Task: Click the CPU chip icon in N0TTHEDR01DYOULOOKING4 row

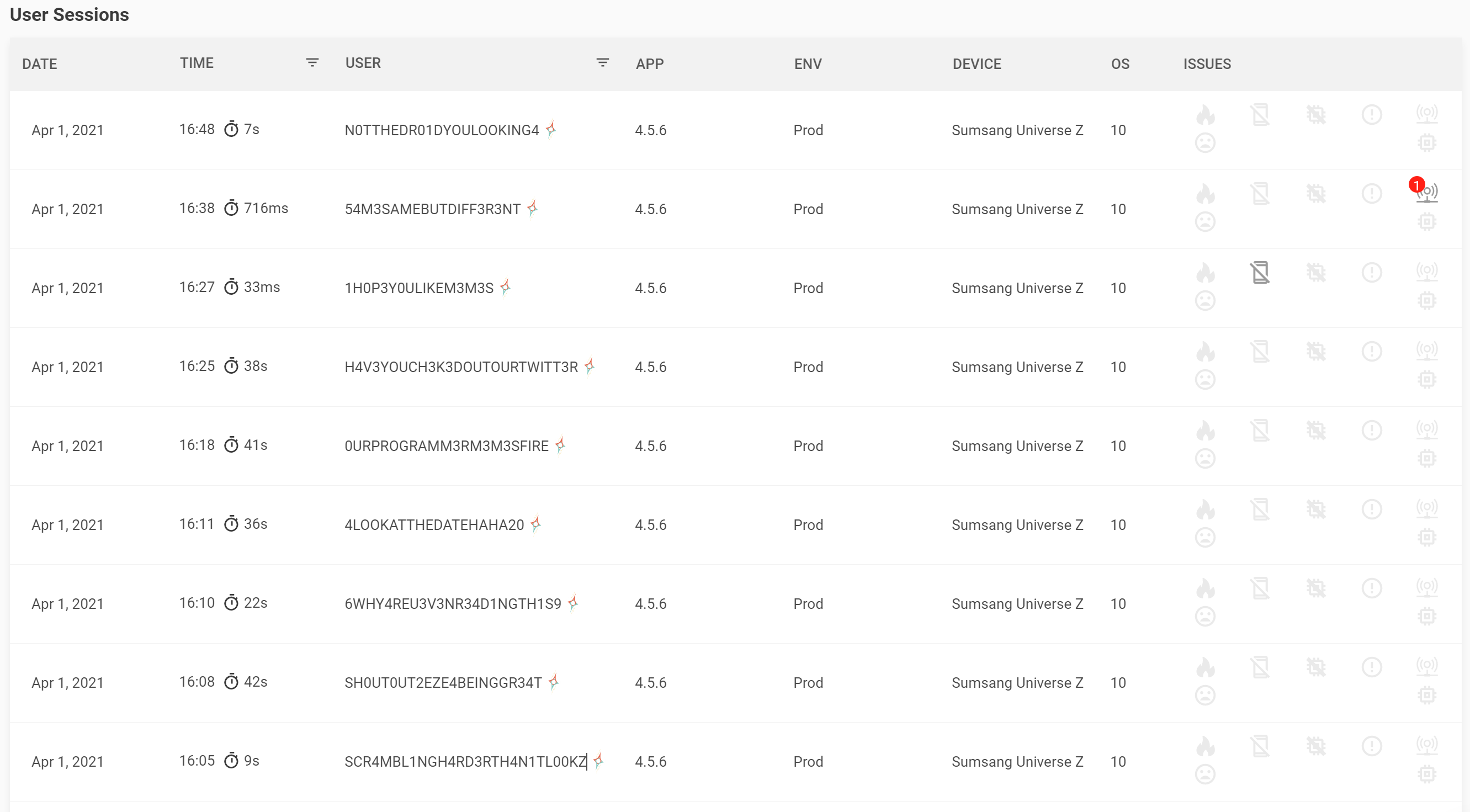Action: click(x=1426, y=142)
